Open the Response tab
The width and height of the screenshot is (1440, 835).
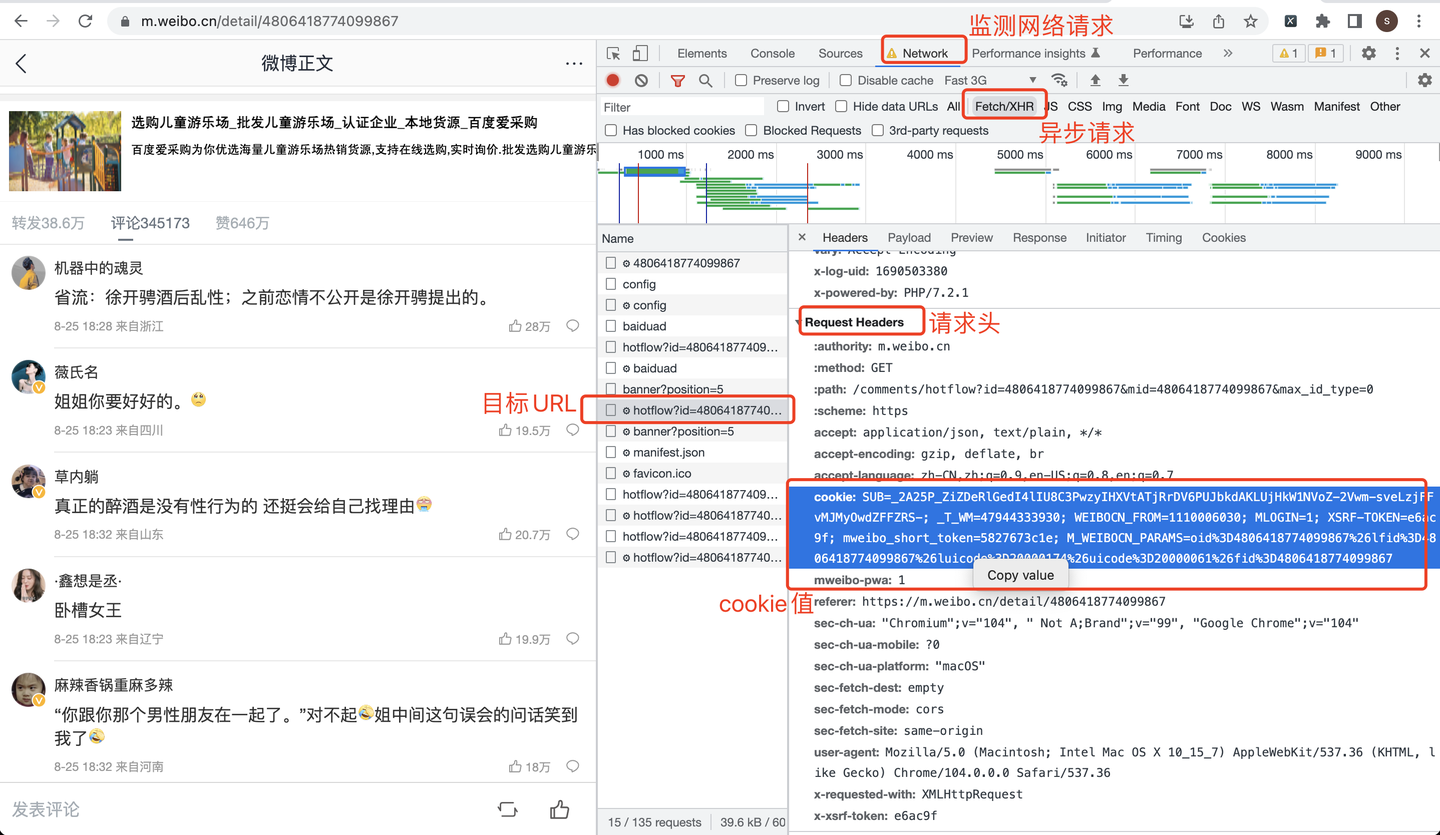1039,237
